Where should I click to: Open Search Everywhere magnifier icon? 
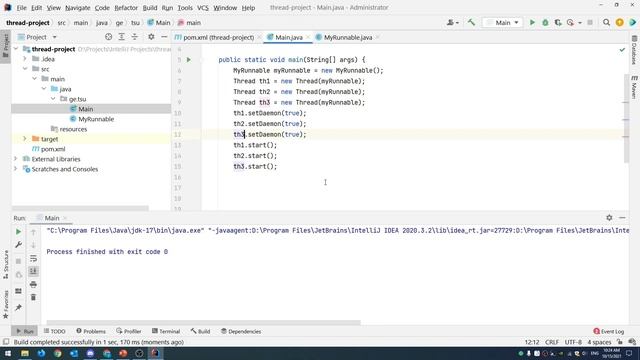tap(606, 23)
